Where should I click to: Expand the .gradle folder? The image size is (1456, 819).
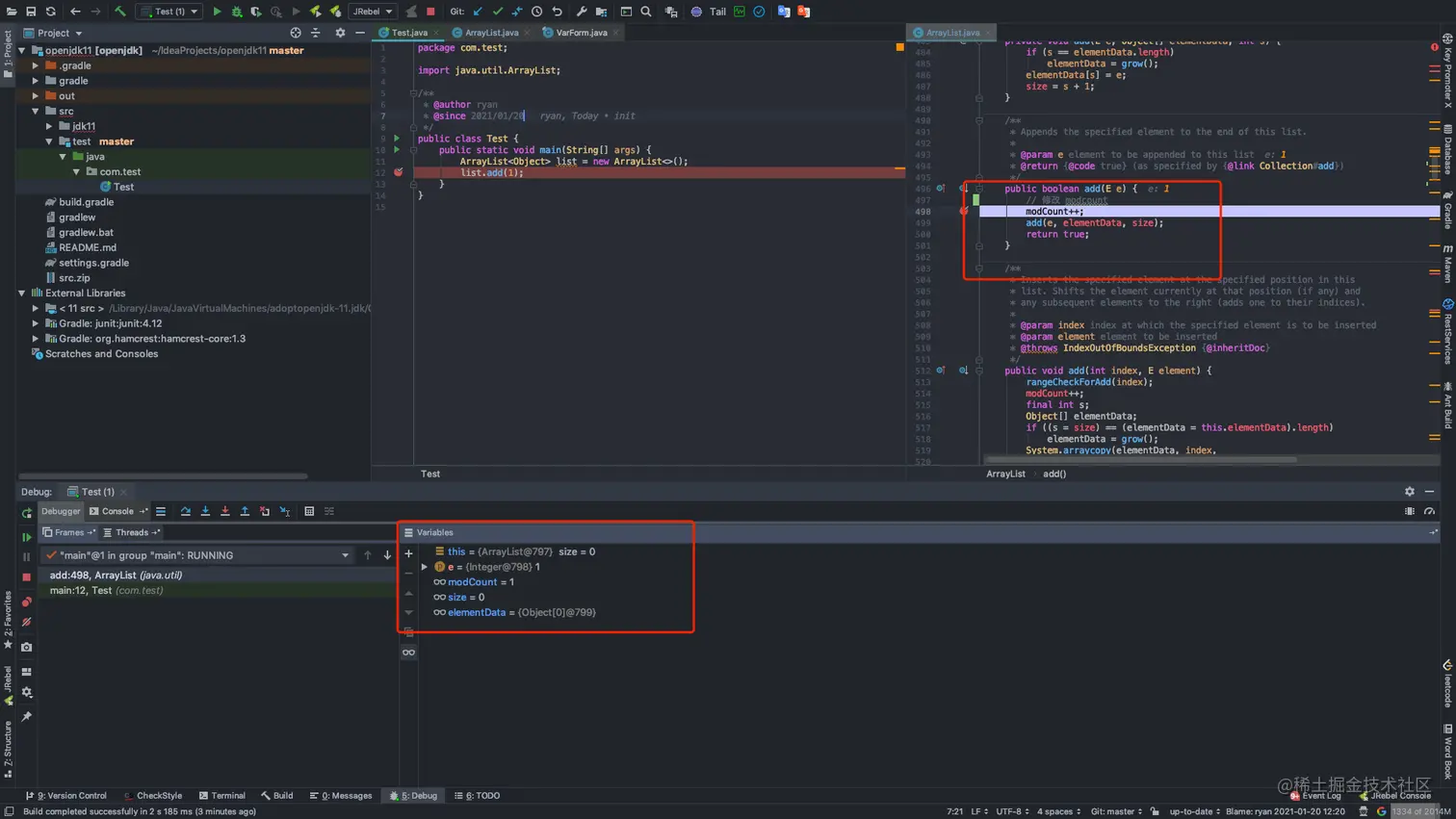(x=36, y=65)
